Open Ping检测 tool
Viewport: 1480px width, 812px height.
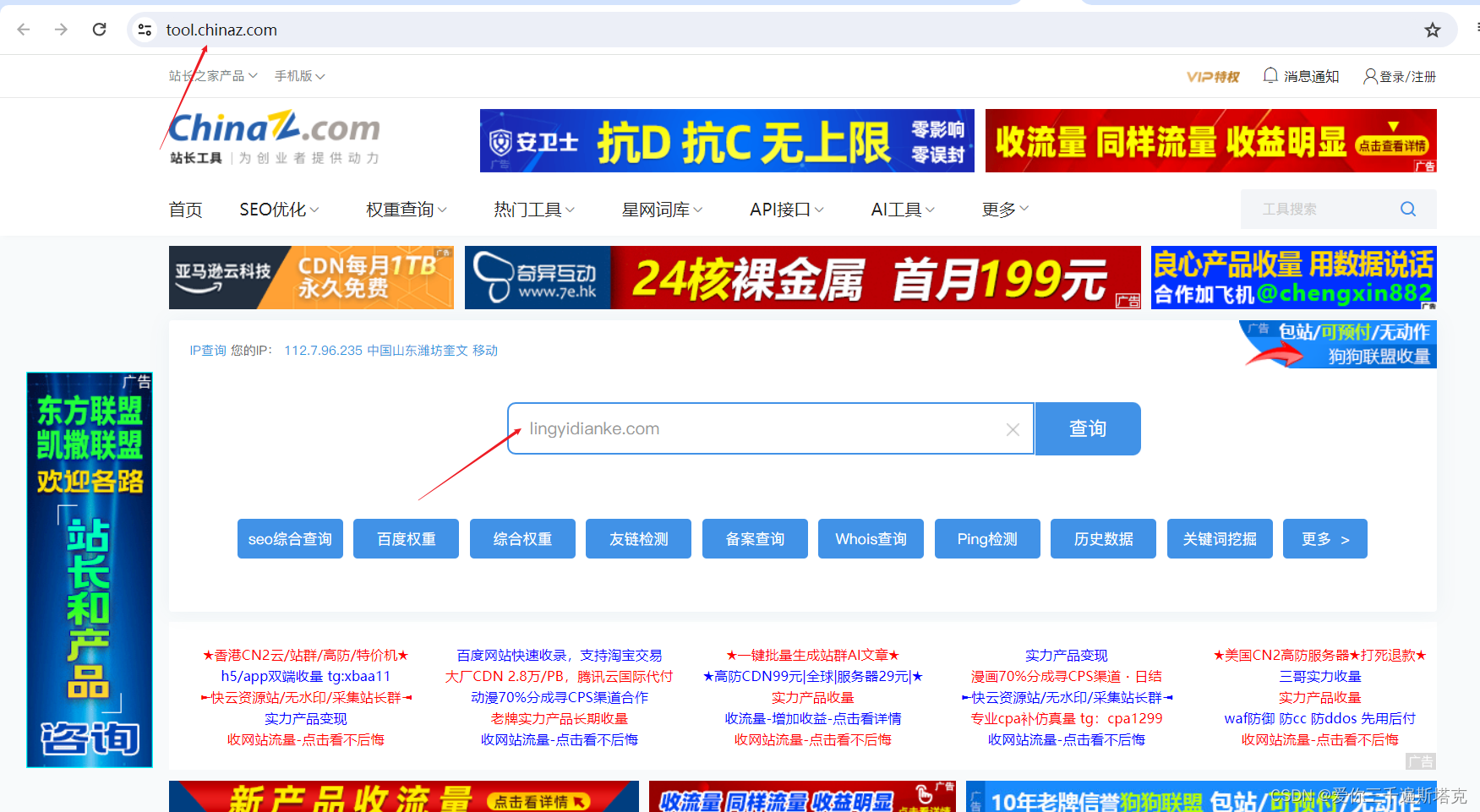click(986, 538)
